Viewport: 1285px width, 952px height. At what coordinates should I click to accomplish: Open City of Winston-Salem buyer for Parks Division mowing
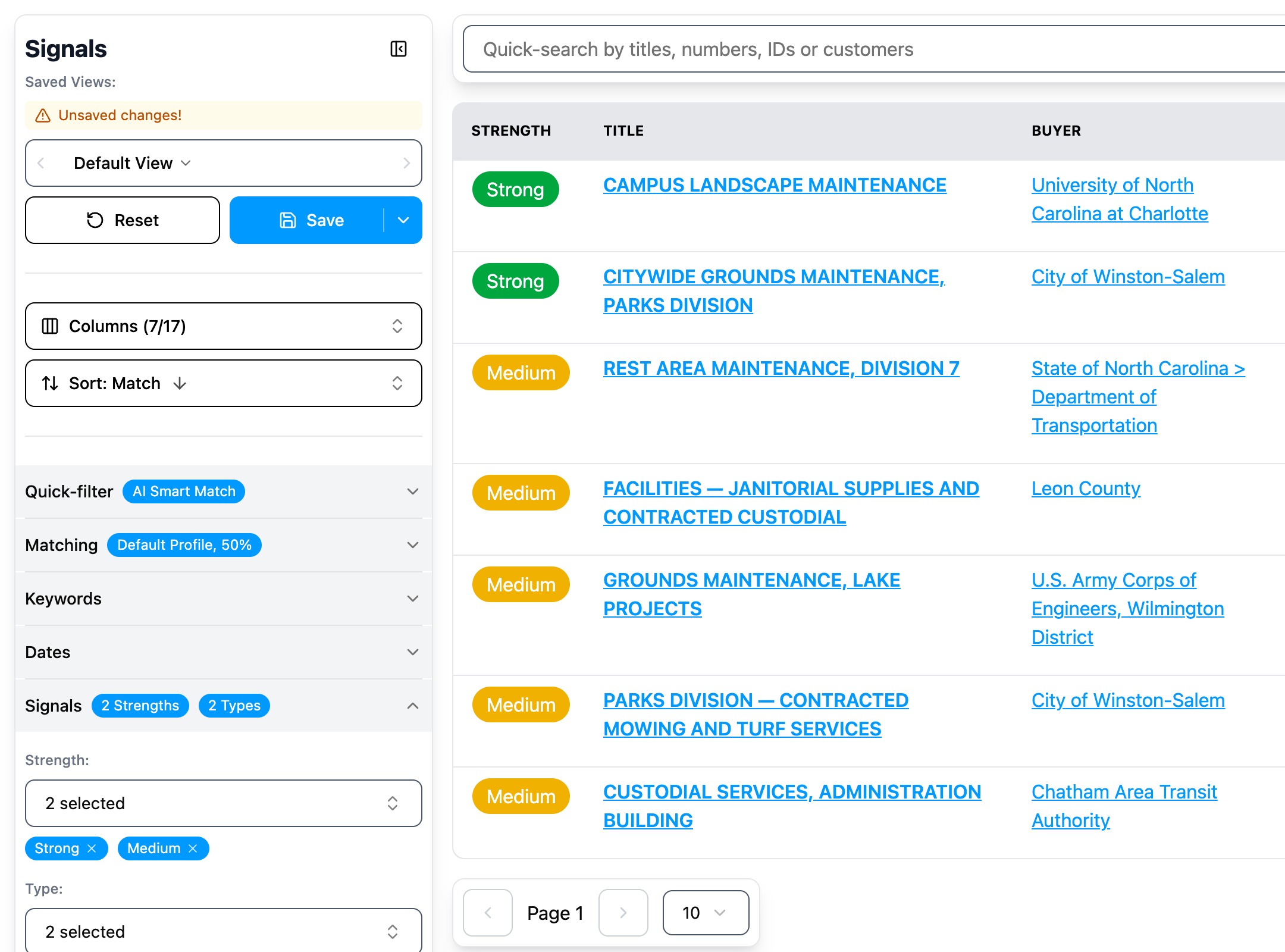(1128, 700)
